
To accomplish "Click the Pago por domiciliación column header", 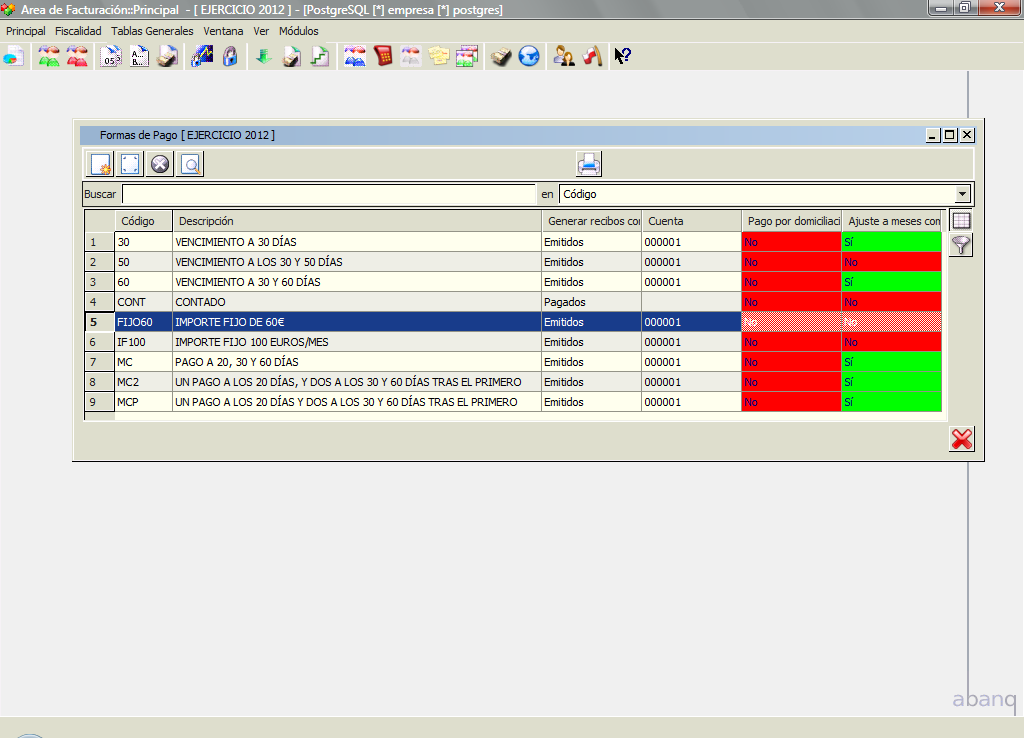I will coord(792,221).
